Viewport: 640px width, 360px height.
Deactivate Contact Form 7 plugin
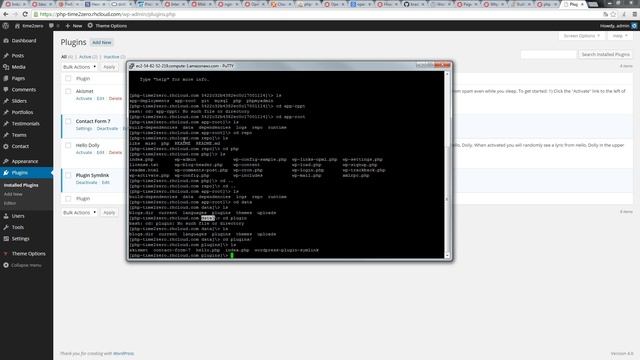click(x=107, y=129)
